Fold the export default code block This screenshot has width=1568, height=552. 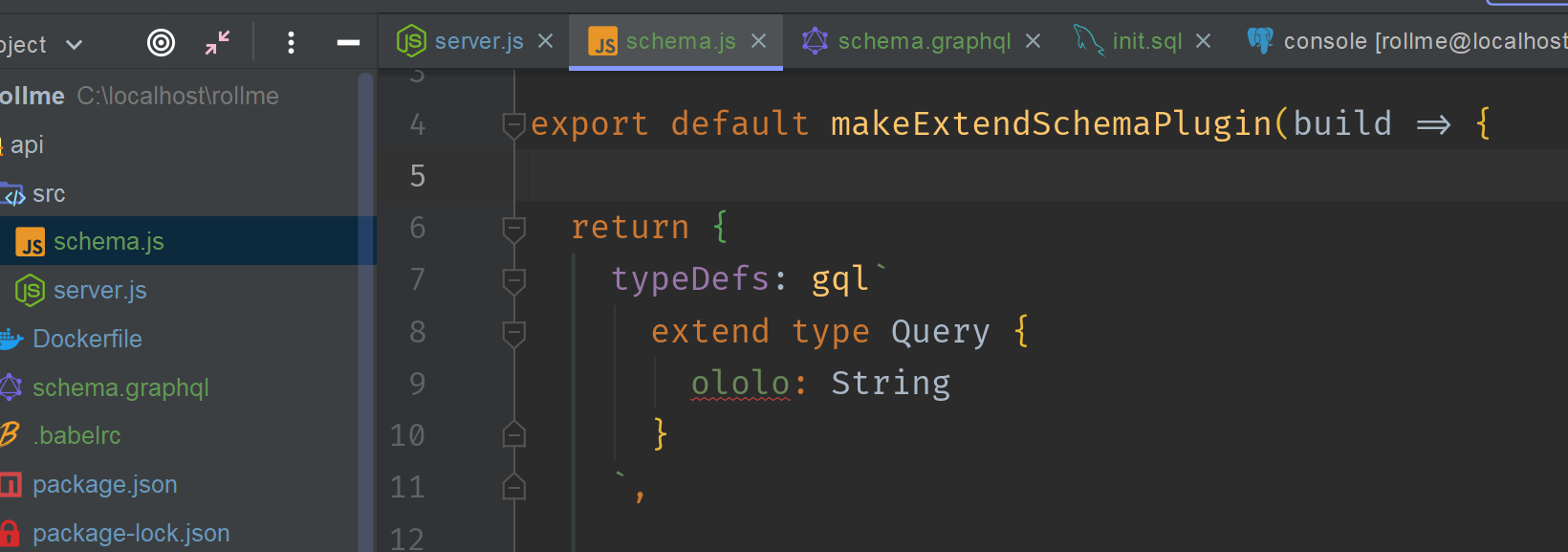tap(514, 124)
